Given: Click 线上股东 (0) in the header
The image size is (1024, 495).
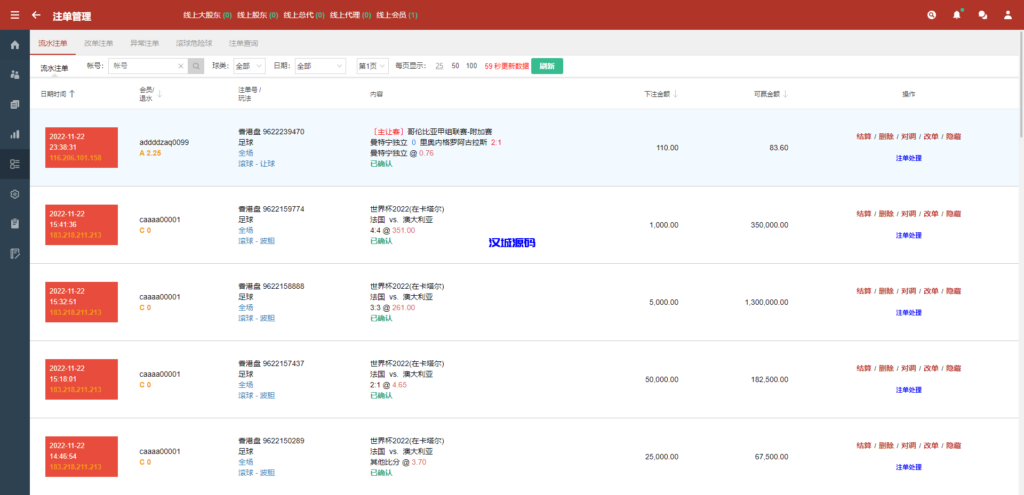Looking at the screenshot, I should point(257,15).
